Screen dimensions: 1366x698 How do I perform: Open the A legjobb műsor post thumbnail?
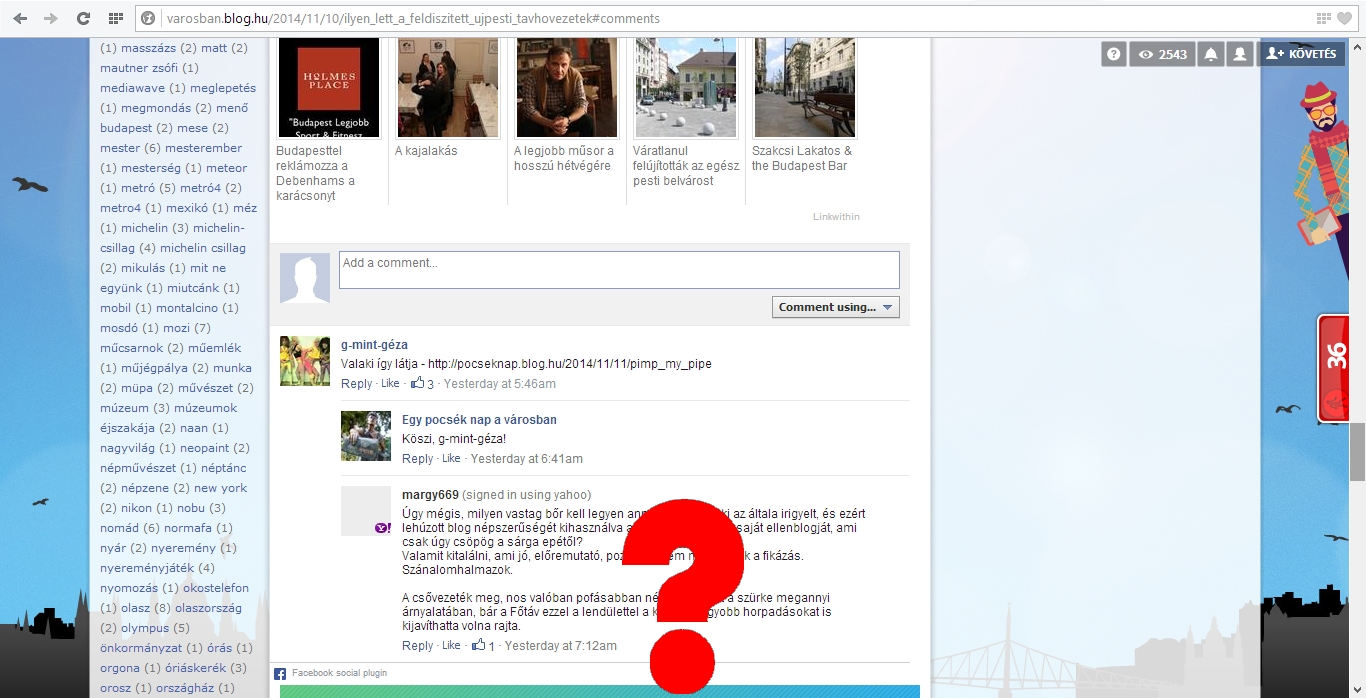(x=566, y=88)
